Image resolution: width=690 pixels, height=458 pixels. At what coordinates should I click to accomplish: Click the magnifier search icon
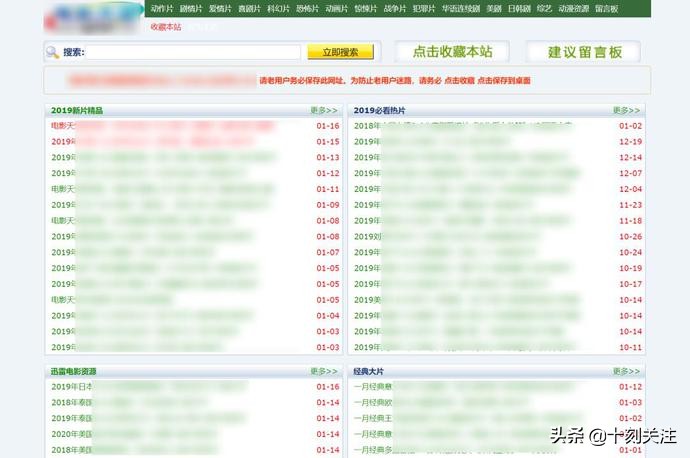pyautogui.click(x=52, y=52)
